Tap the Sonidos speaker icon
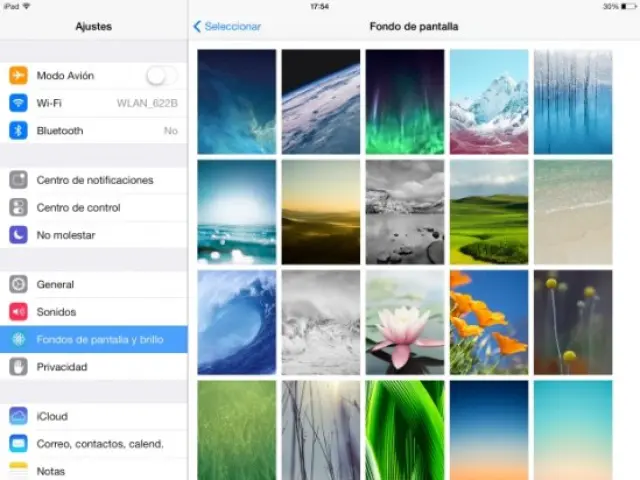The height and width of the screenshot is (480, 640). (x=18, y=311)
